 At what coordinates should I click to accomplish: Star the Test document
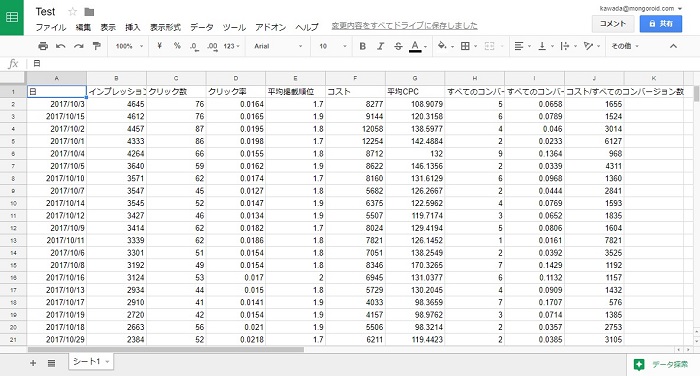coord(73,12)
